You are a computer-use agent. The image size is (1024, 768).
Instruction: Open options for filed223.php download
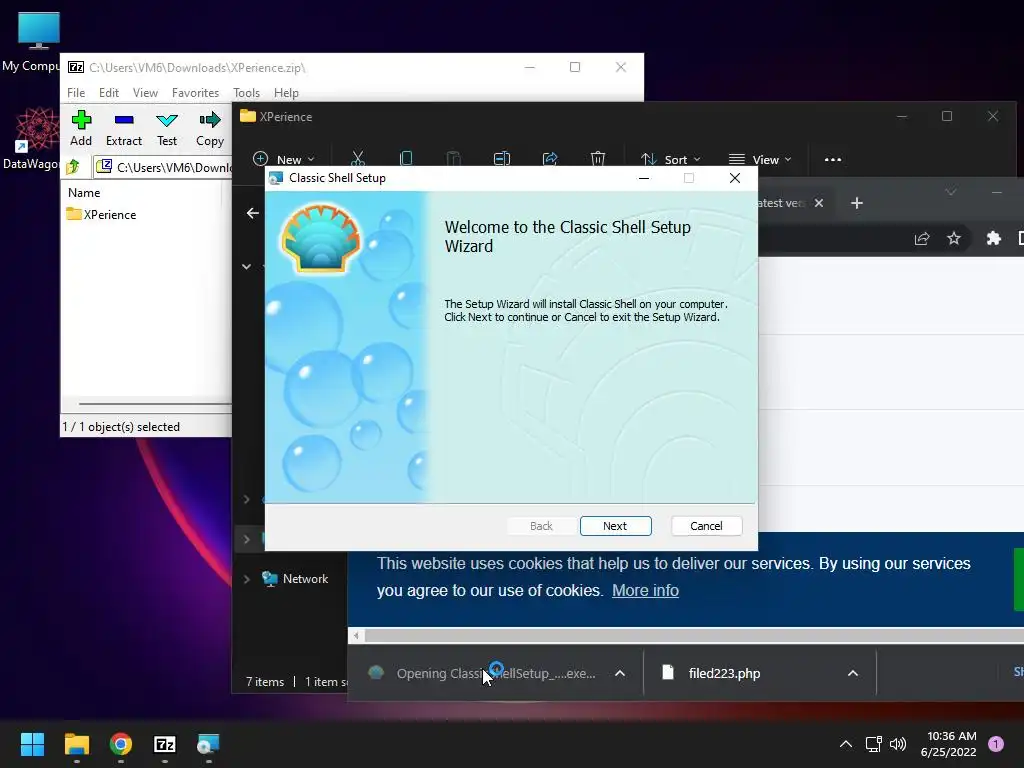click(852, 673)
